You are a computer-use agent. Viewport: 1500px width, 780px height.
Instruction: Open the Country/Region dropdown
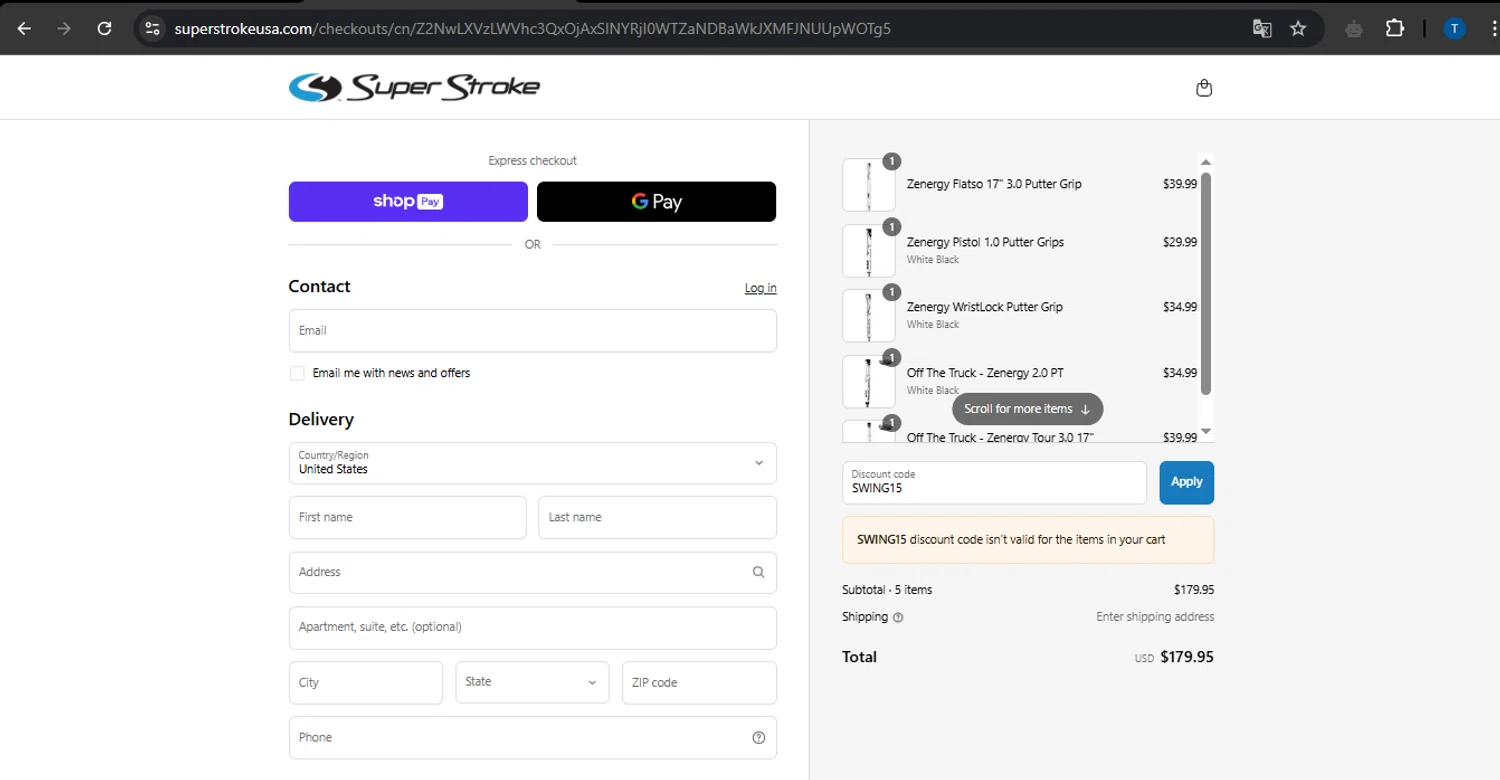(x=532, y=463)
